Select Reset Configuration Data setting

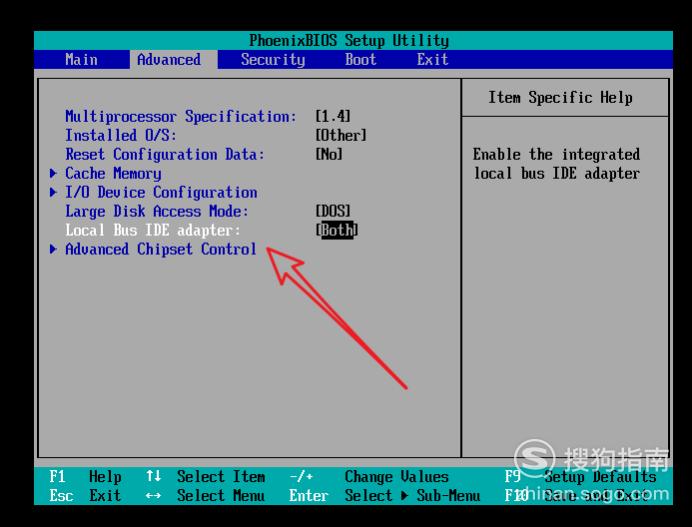tap(165, 154)
